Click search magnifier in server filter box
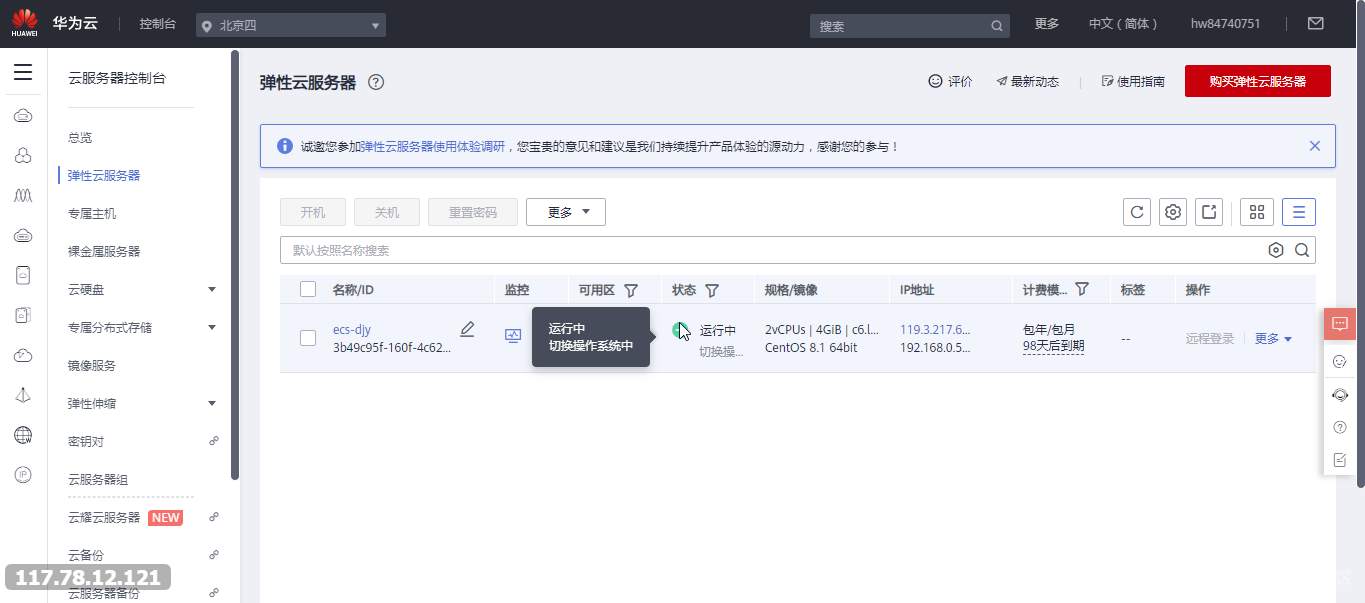Viewport: 1365px width, 603px height. pyautogui.click(x=1302, y=250)
